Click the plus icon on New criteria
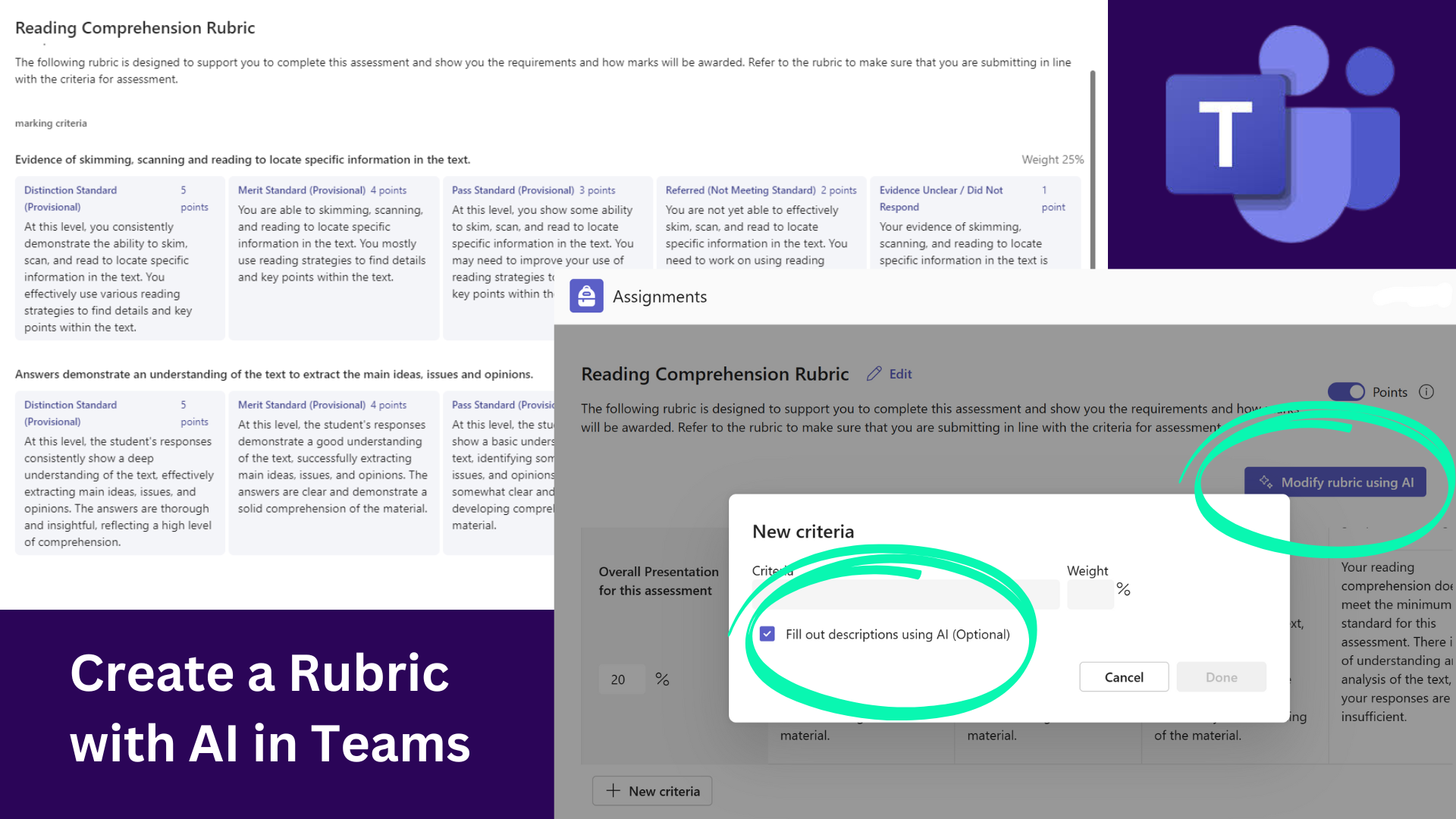Viewport: 1456px width, 819px height. click(x=613, y=791)
